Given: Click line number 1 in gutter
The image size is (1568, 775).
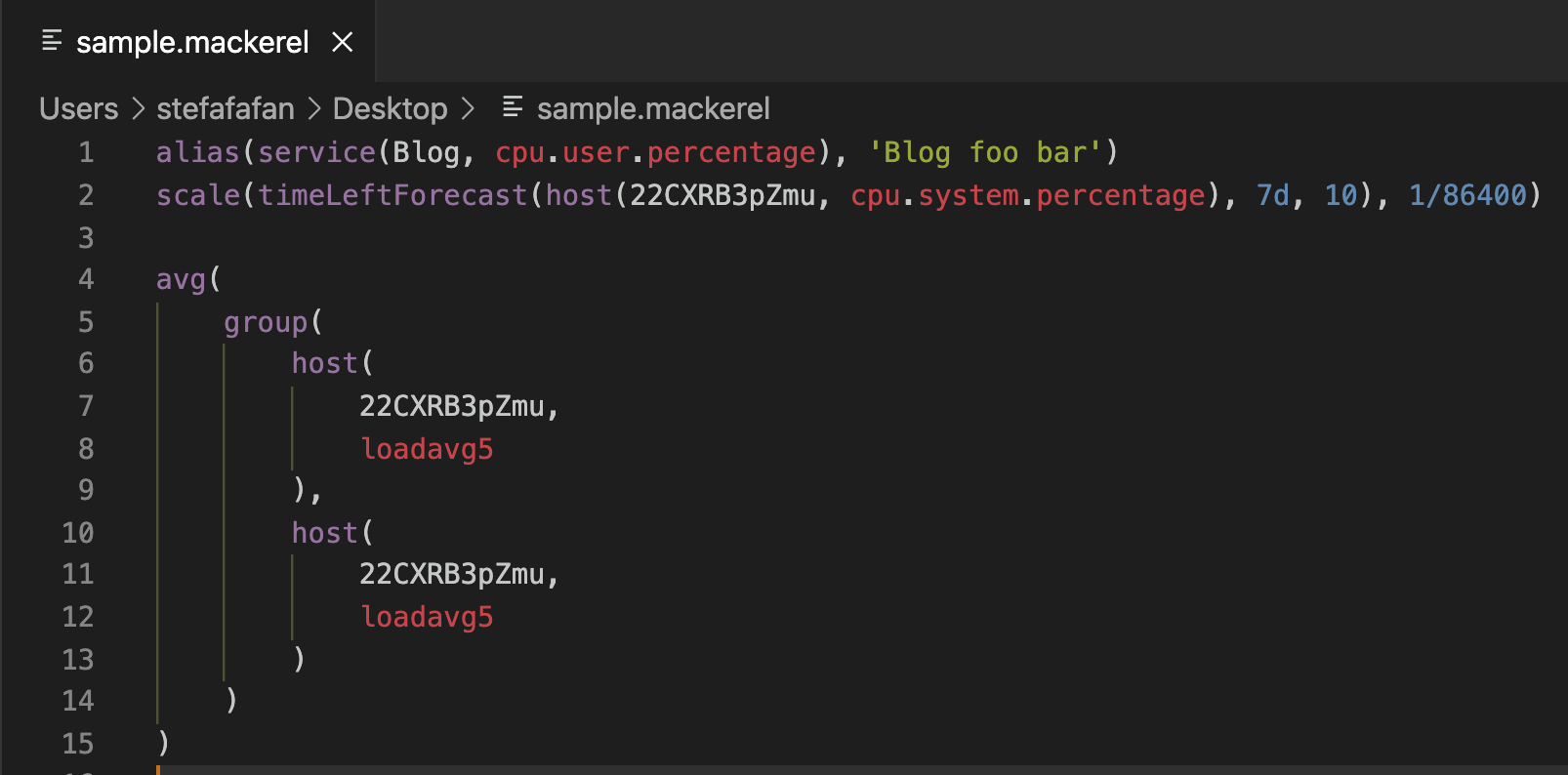Looking at the screenshot, I should click(x=86, y=152).
